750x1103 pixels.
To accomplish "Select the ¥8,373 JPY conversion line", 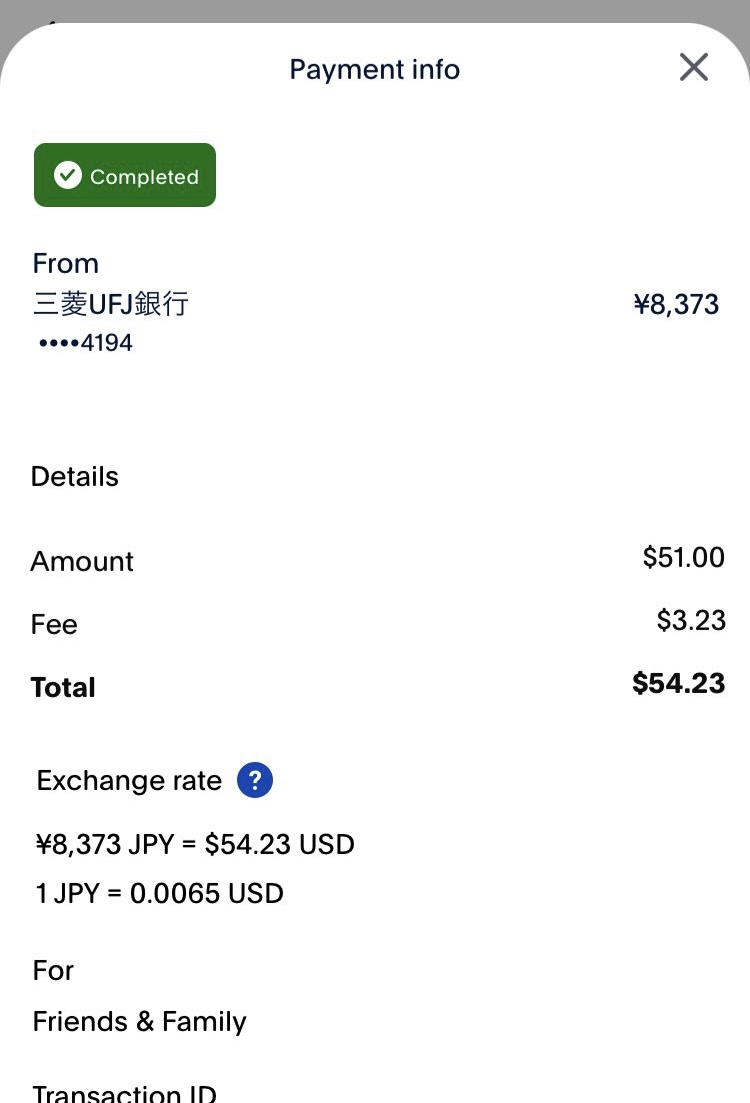I will 195,845.
